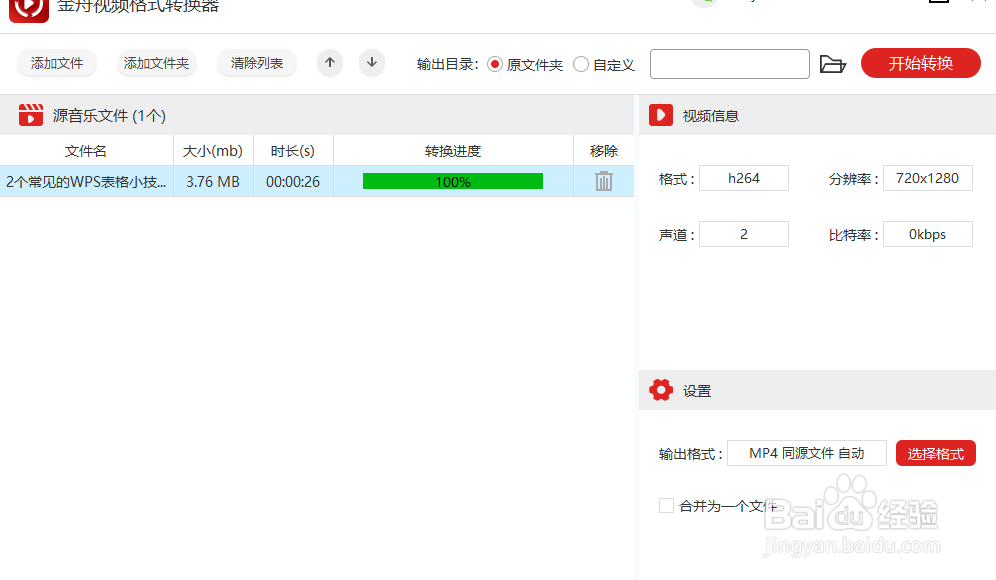Click the custom output directory input field

(x=729, y=63)
